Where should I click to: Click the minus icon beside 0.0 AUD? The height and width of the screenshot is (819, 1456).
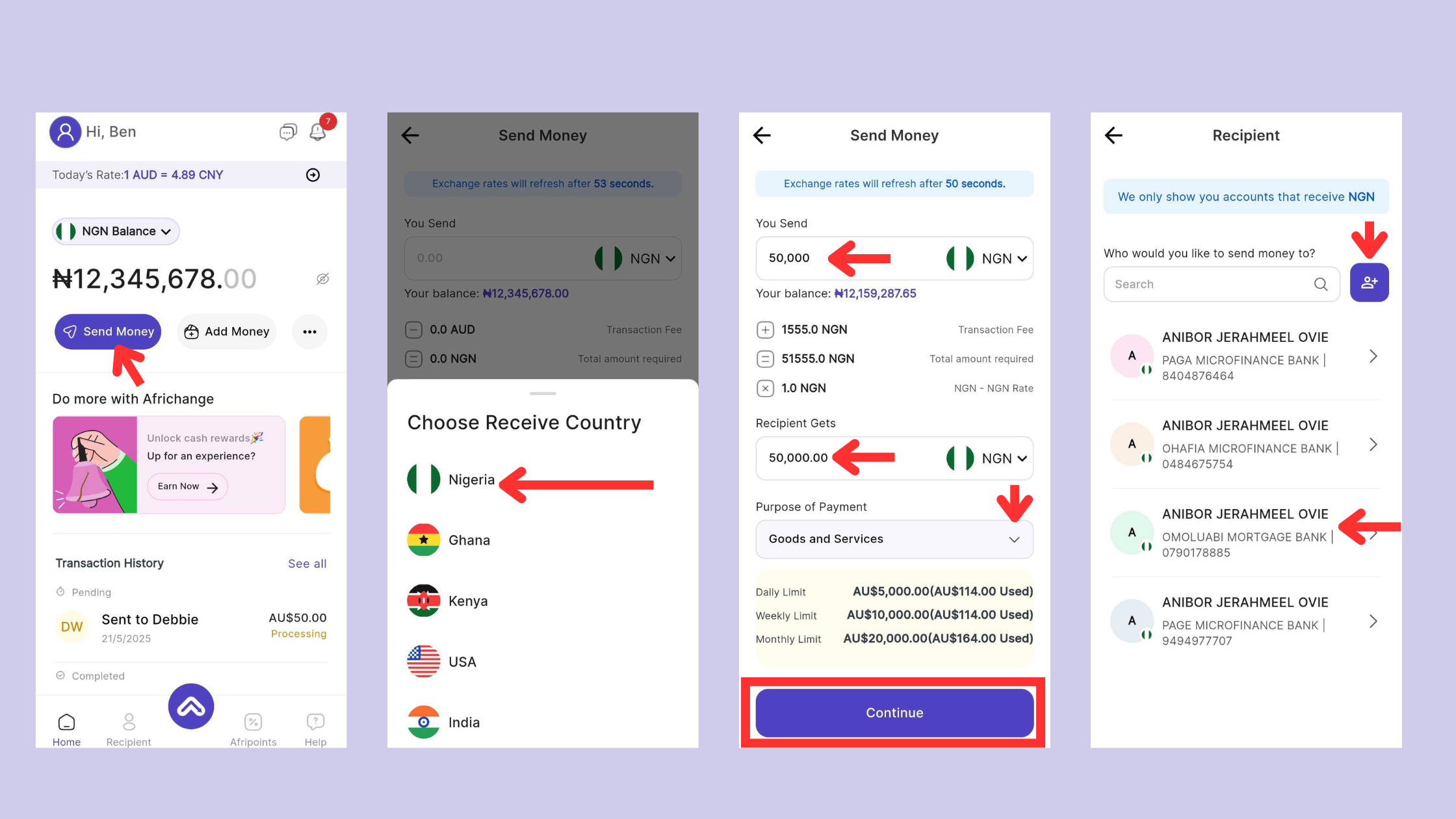(413, 330)
